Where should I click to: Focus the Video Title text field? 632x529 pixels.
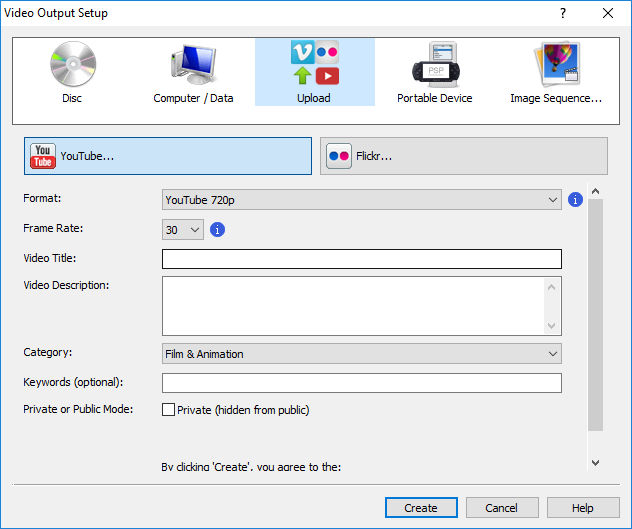pyautogui.click(x=361, y=259)
